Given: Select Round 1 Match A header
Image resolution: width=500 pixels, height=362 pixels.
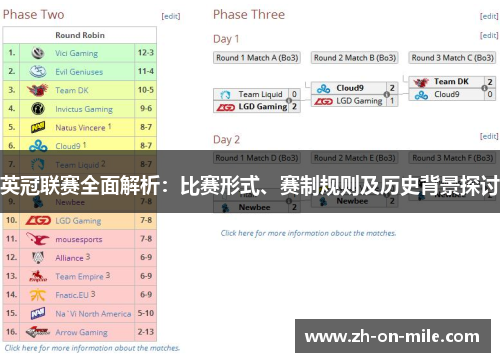Looking at the screenshot, I should pos(257,58).
